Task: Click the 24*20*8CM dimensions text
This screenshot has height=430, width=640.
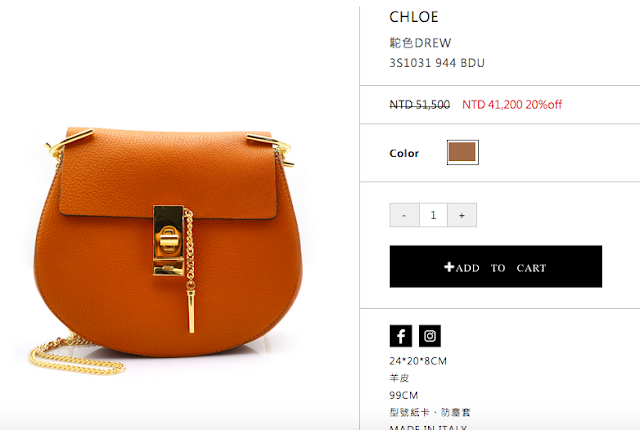Action: point(418,361)
